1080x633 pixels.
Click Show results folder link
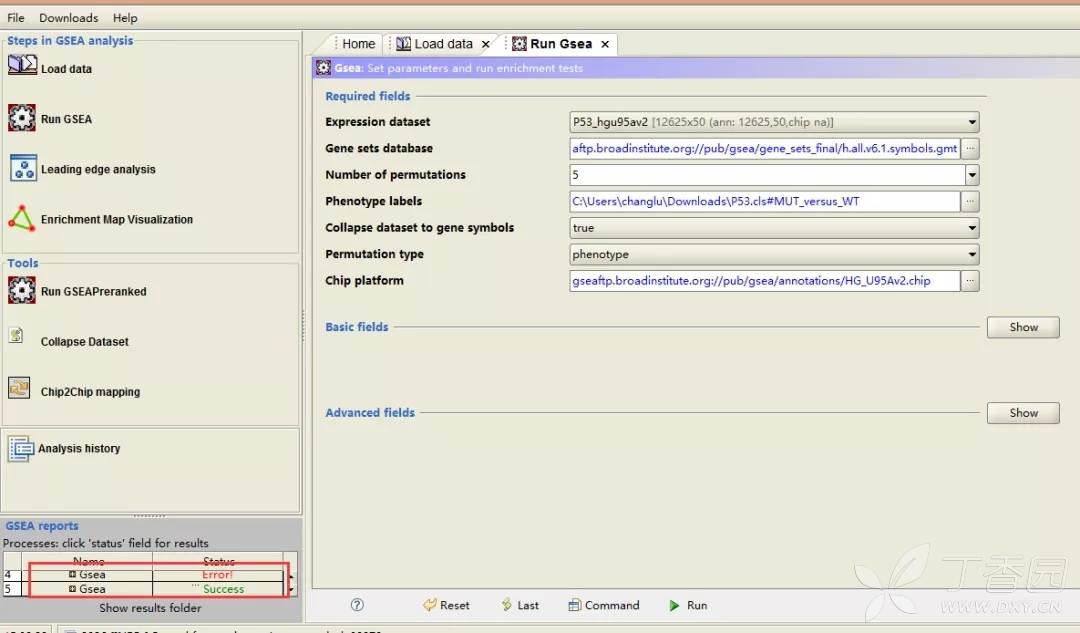pos(150,608)
